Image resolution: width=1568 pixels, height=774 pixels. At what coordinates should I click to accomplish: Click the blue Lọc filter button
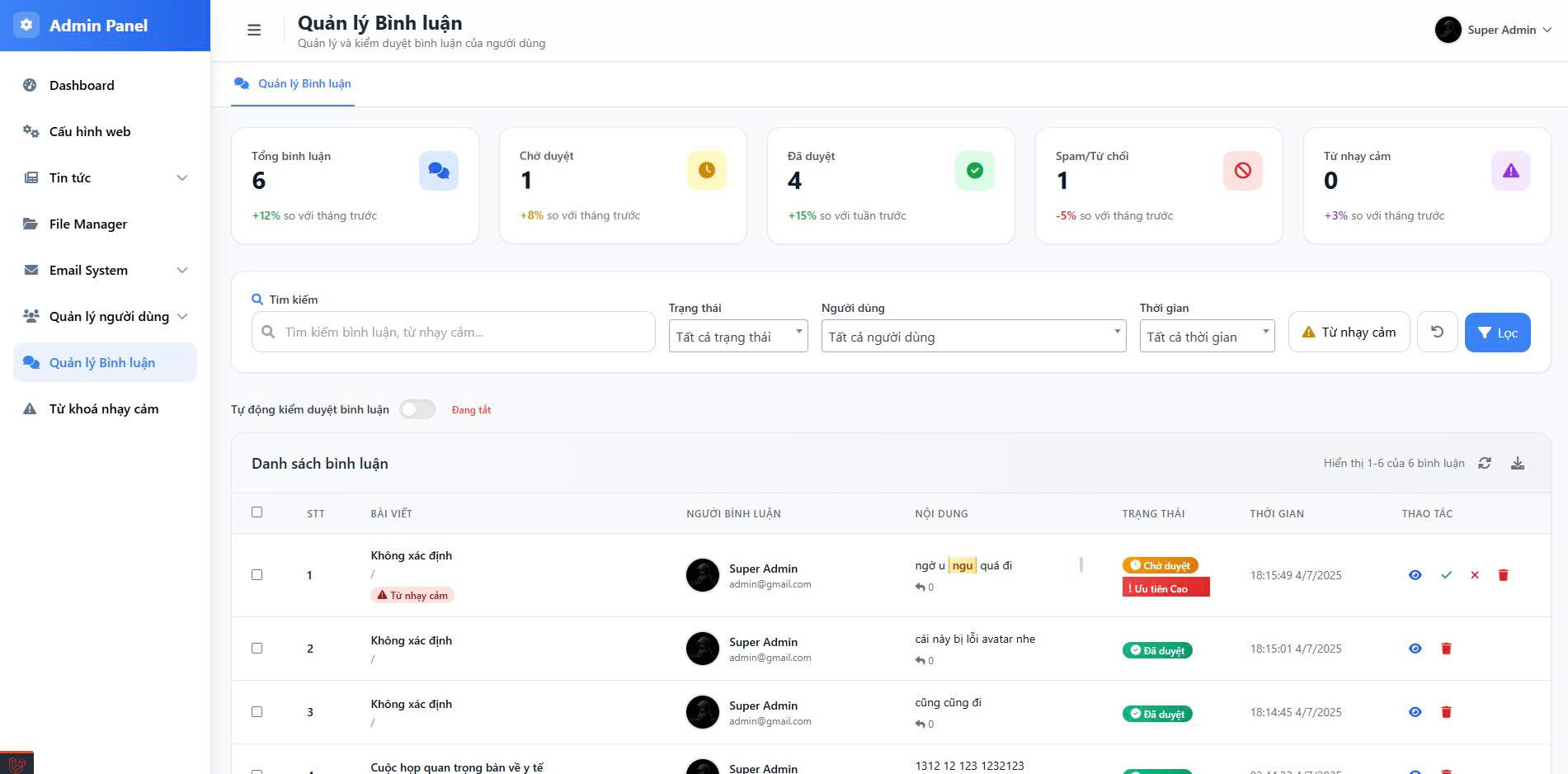pyautogui.click(x=1497, y=333)
